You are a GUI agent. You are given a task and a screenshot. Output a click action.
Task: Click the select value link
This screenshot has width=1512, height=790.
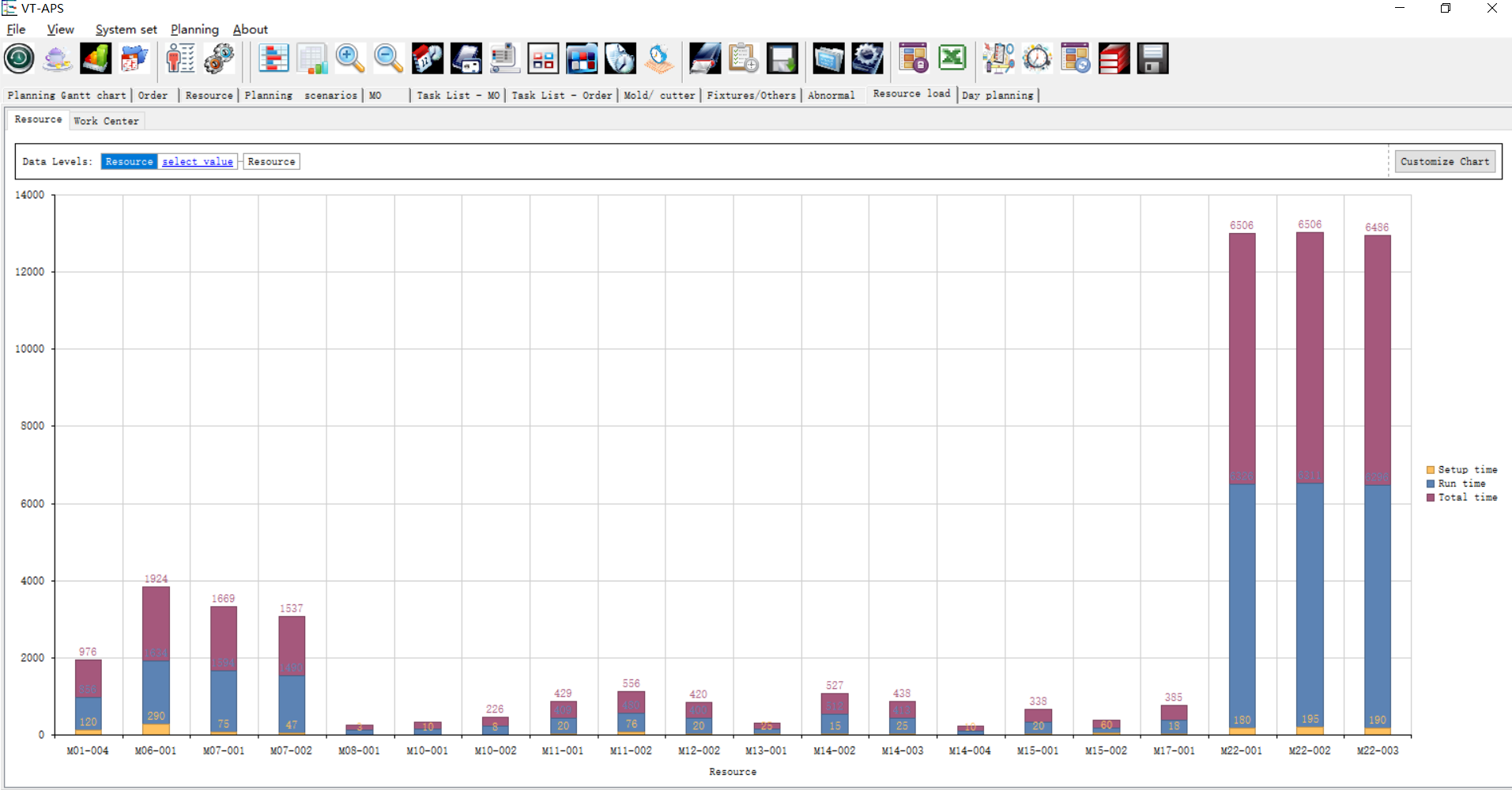pos(198,162)
